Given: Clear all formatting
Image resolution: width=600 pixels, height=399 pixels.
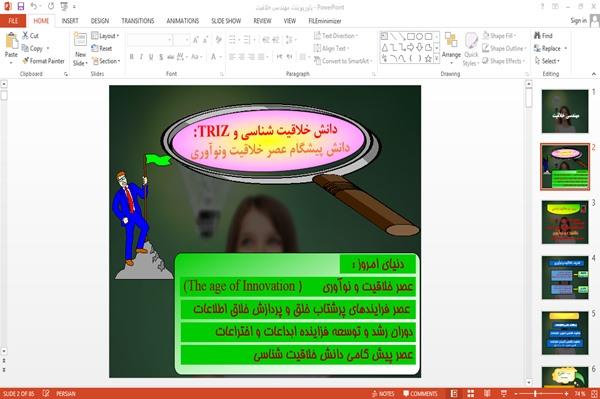Looking at the screenshot, I should click(218, 40).
